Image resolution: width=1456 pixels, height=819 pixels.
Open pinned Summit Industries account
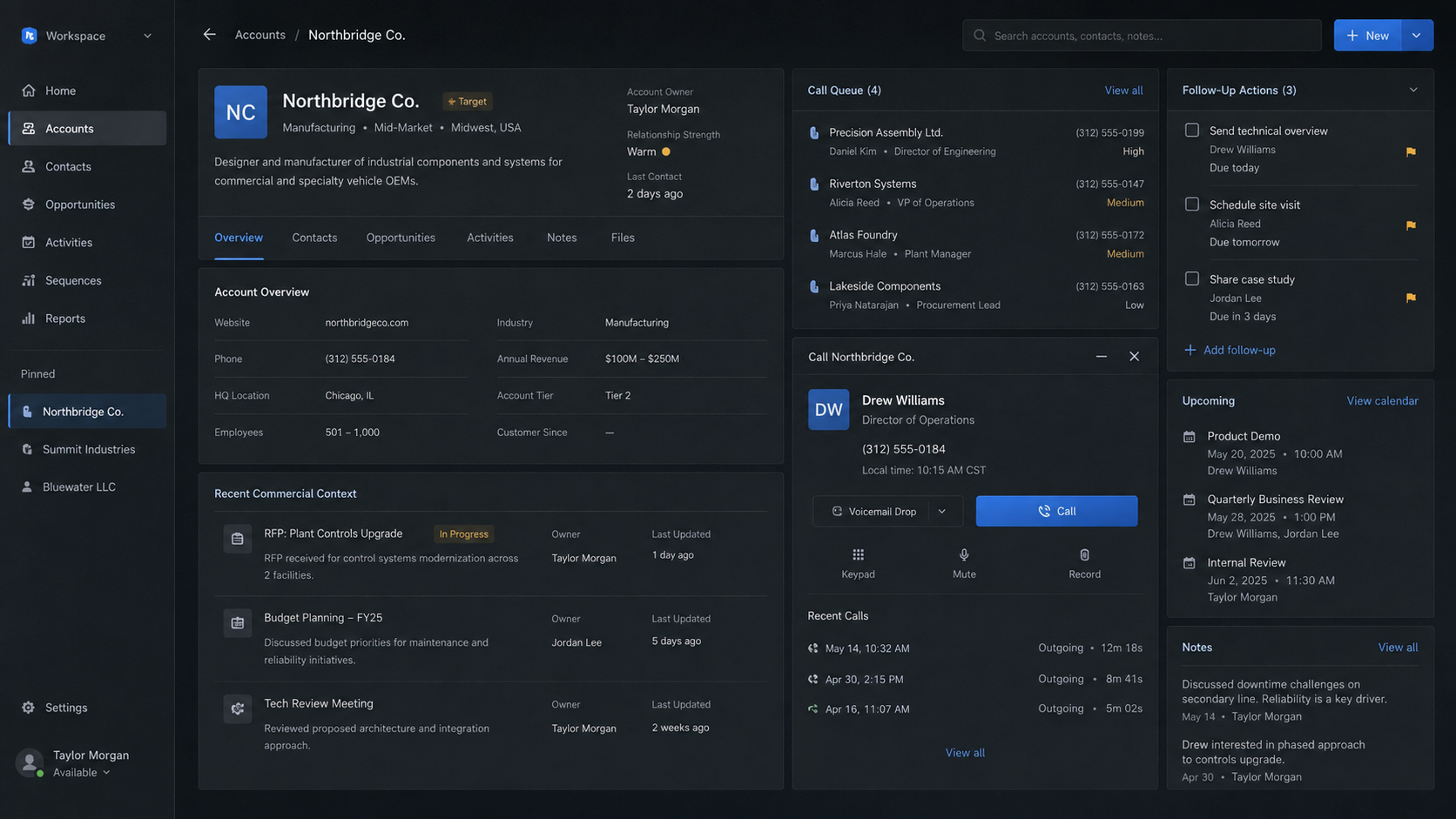pyautogui.click(x=87, y=449)
